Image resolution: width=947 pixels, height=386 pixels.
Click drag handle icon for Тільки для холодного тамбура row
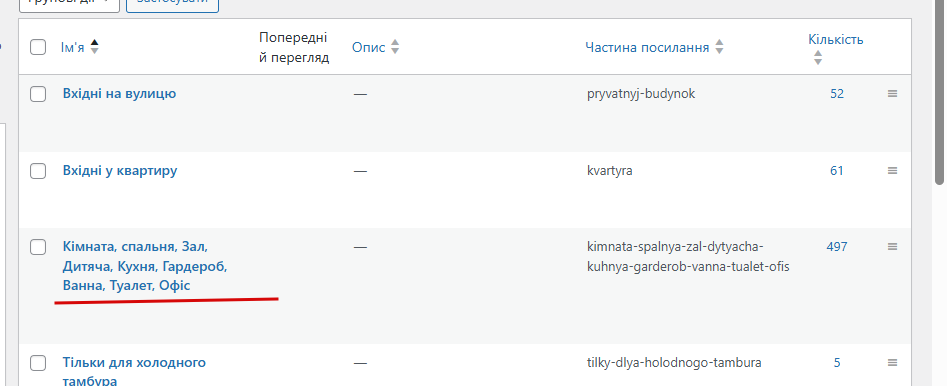tap(892, 363)
